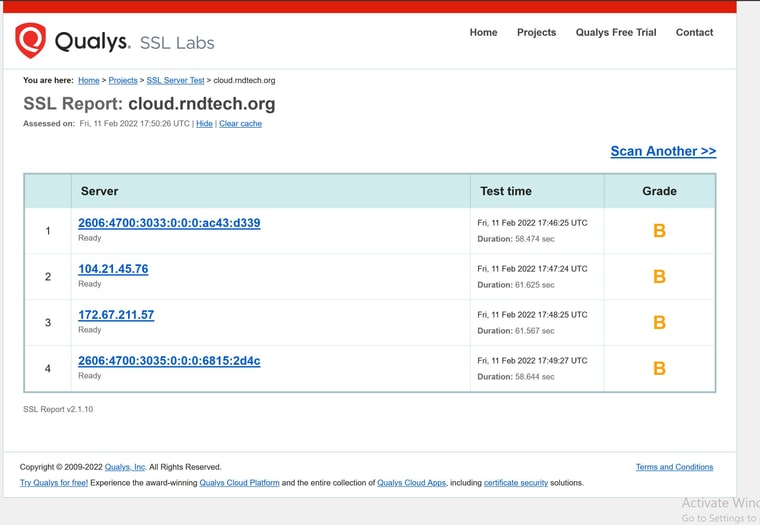Click the grade B in the 17:49:27 test row

point(659,369)
